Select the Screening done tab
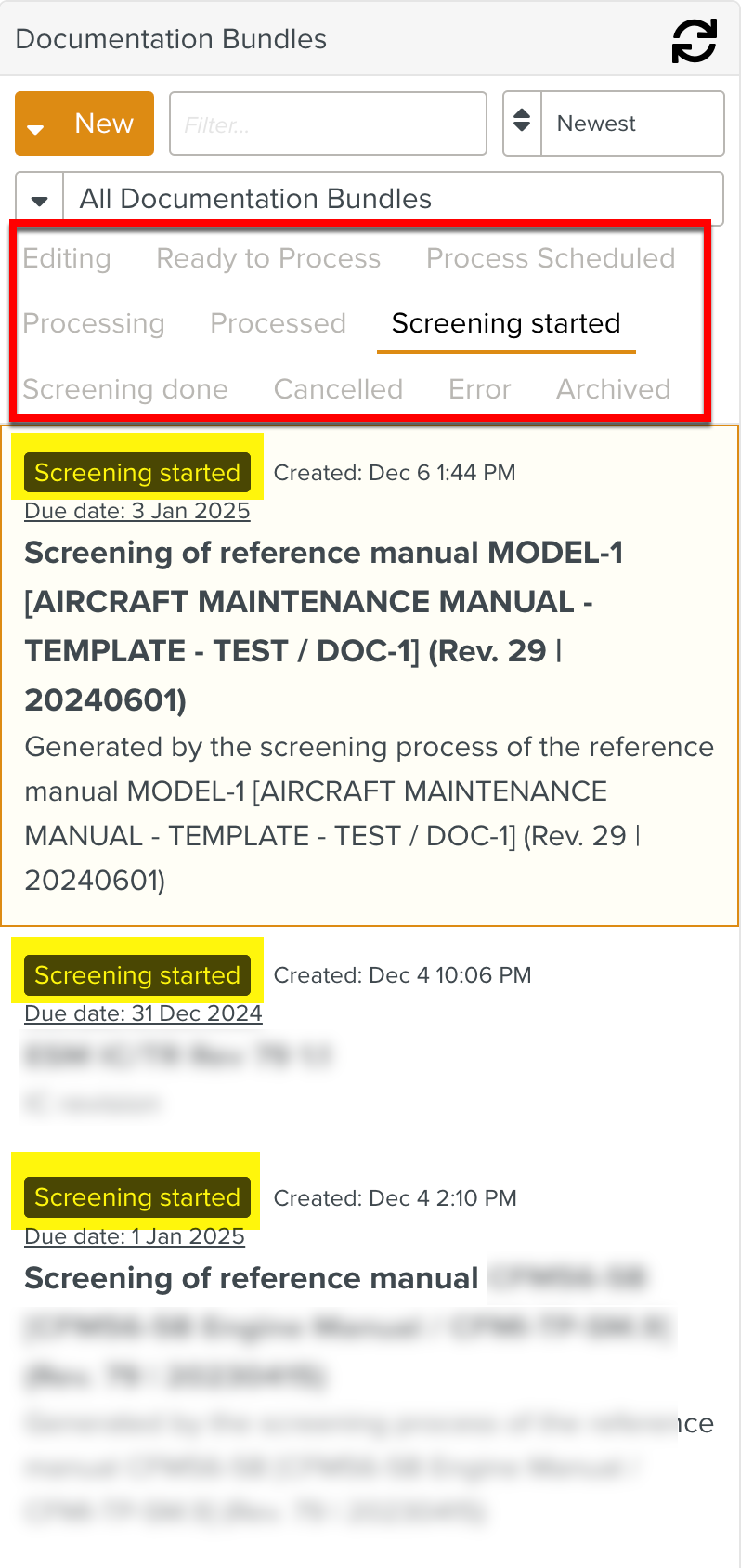741x1568 pixels. [125, 390]
